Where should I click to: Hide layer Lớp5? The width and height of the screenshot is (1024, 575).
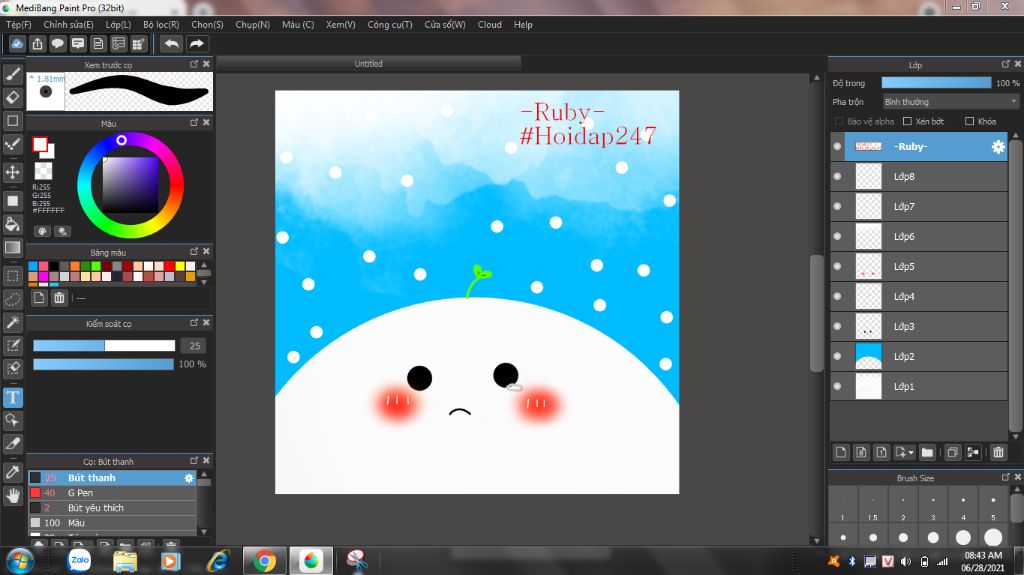tap(837, 267)
